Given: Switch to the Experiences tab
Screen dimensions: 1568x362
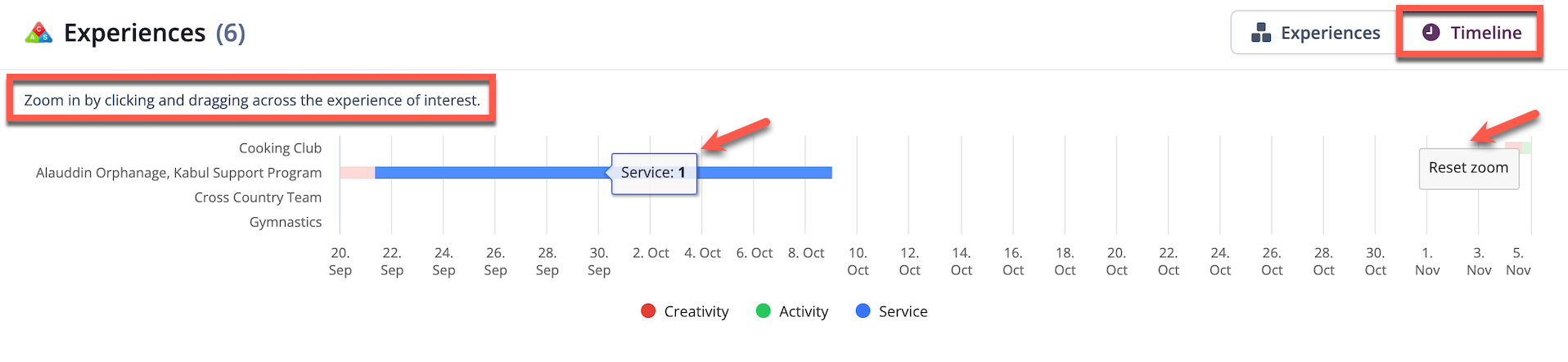Looking at the screenshot, I should [x=1315, y=33].
